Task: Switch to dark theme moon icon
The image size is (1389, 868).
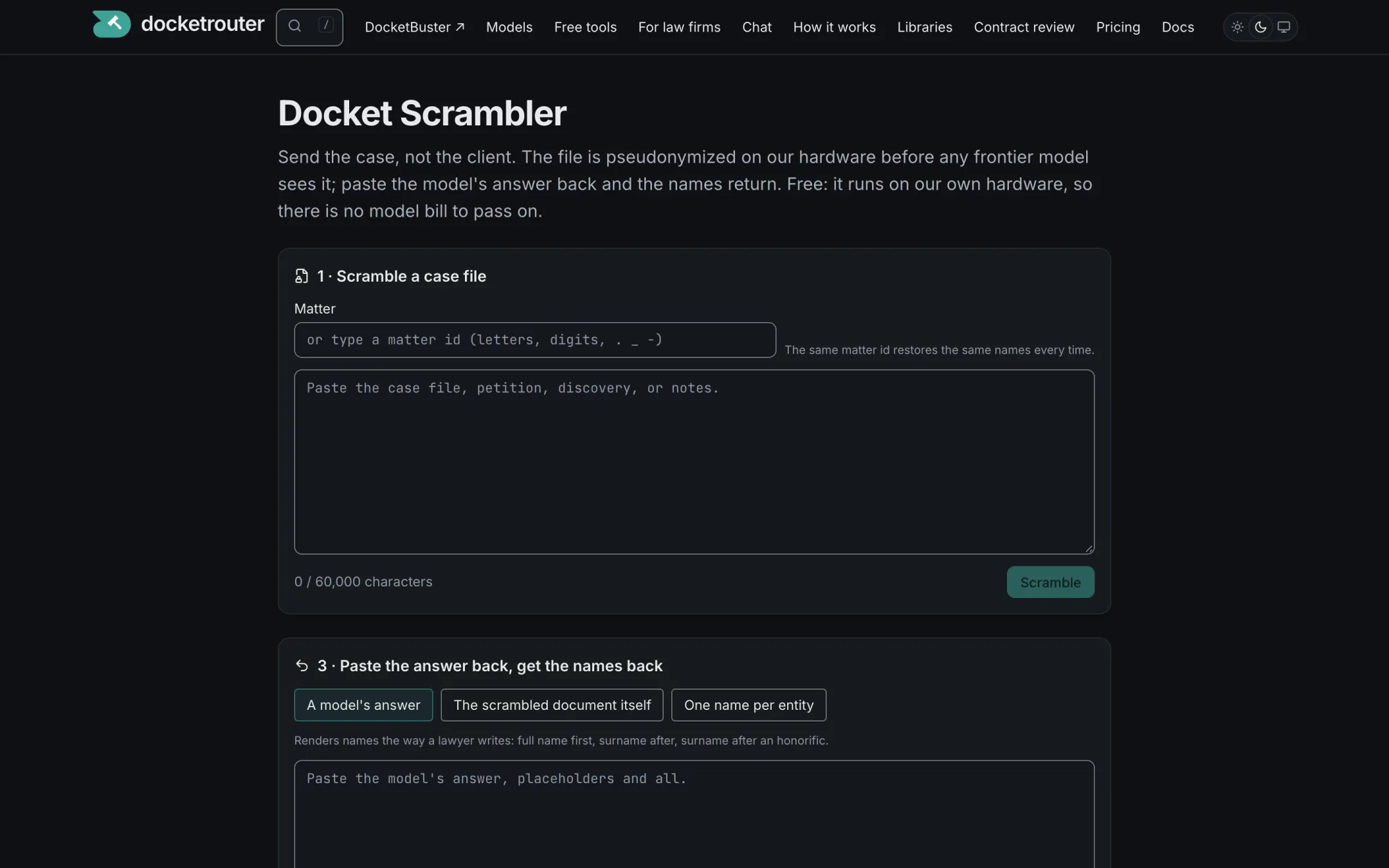Action: tap(1260, 27)
